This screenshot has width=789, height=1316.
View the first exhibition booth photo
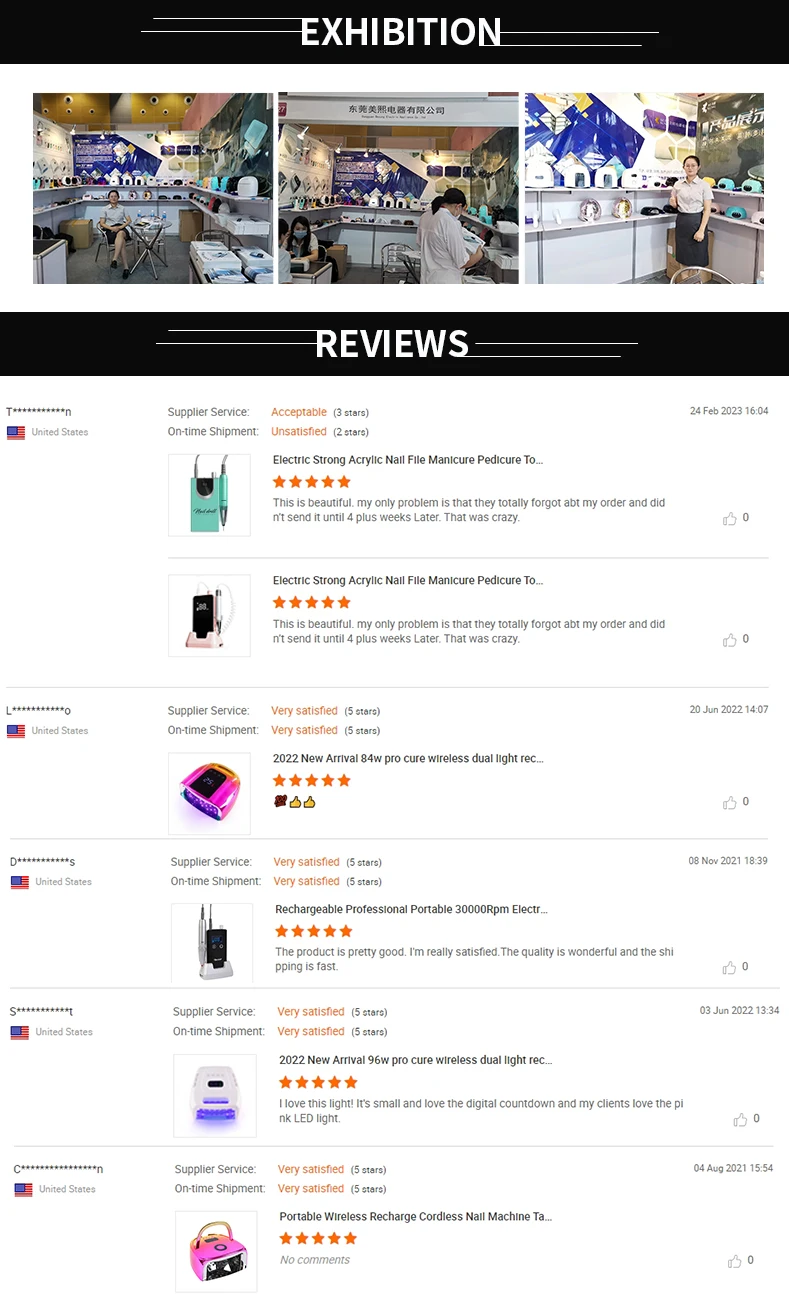153,188
